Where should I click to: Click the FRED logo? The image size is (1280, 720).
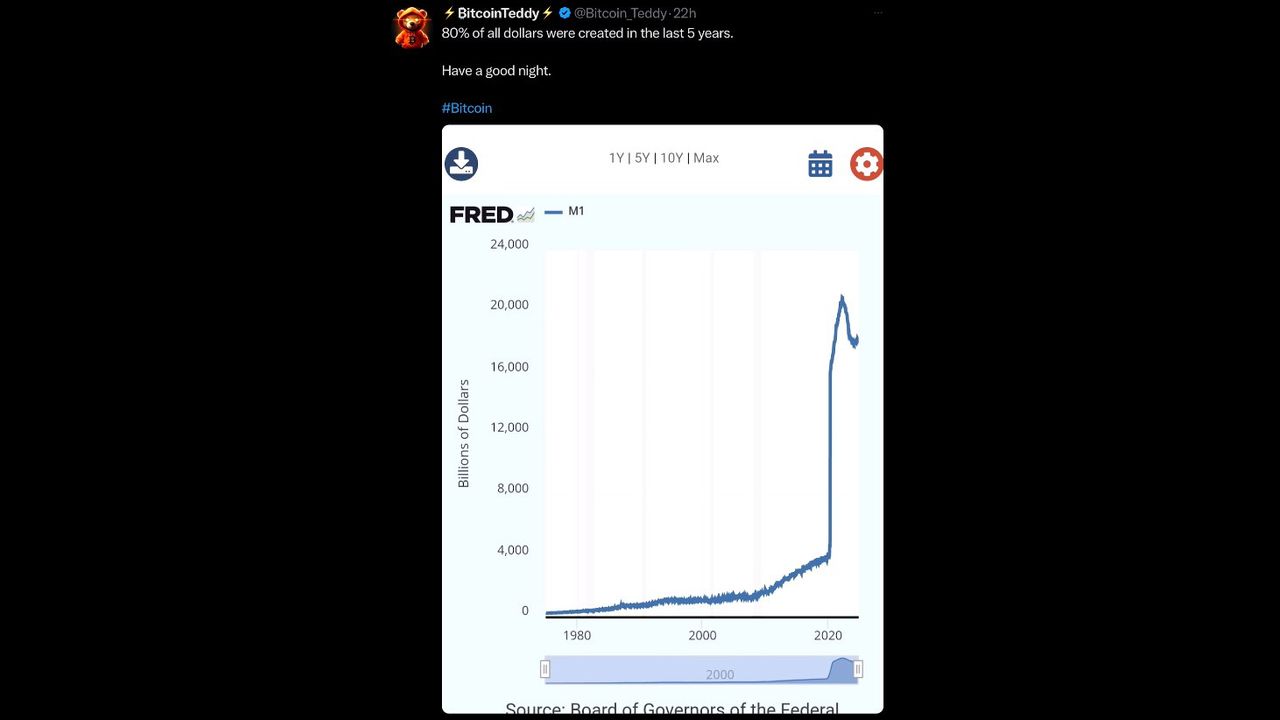point(481,214)
